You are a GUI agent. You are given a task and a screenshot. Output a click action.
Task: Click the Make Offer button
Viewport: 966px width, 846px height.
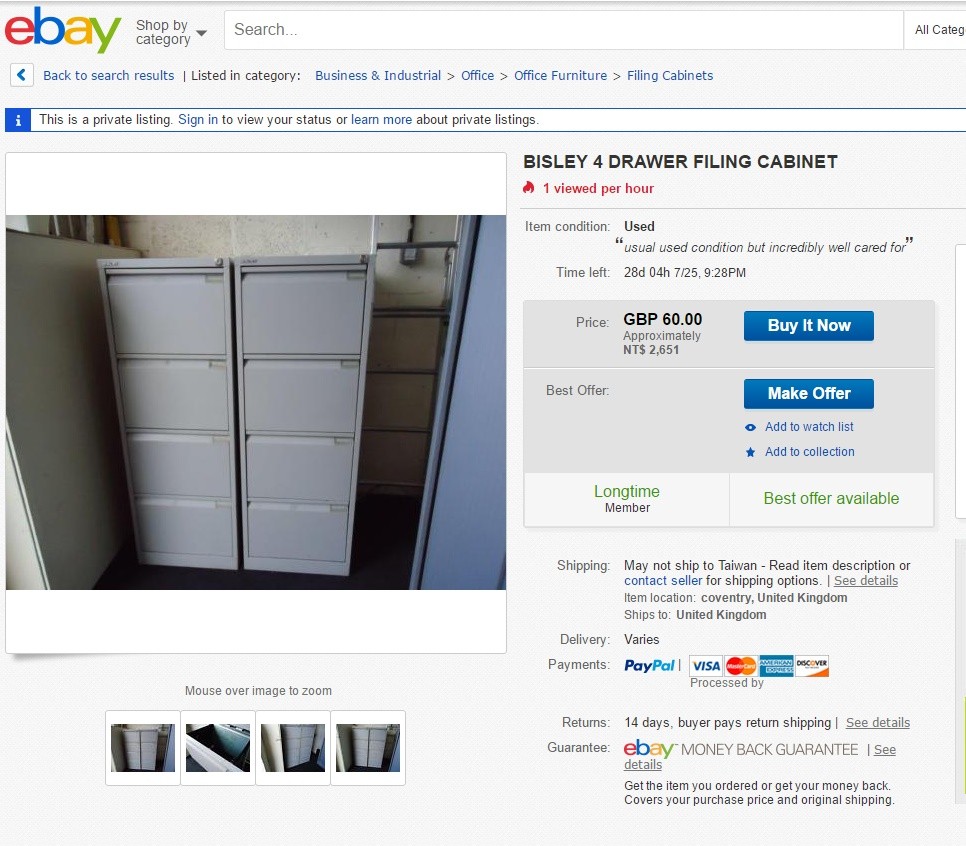click(x=808, y=394)
